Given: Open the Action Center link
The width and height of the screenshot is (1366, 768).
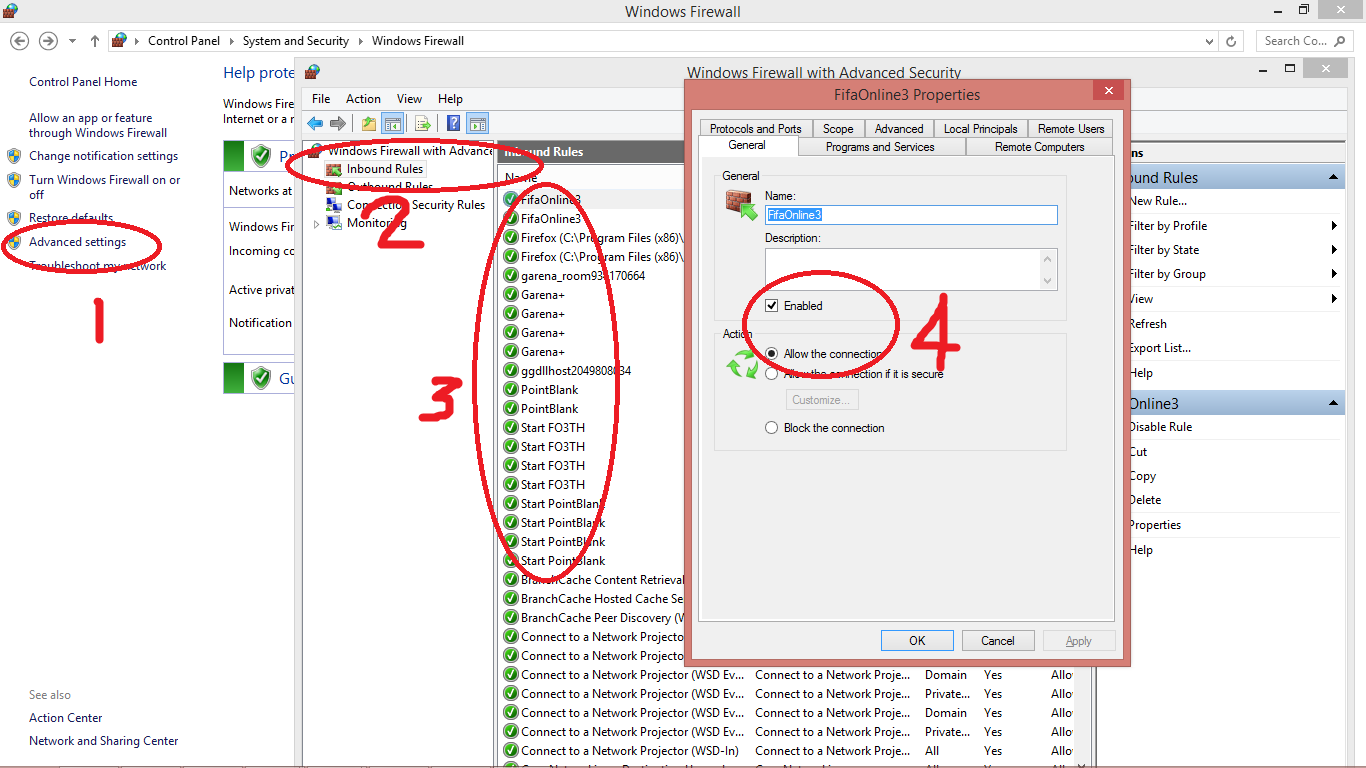Looking at the screenshot, I should click(65, 718).
